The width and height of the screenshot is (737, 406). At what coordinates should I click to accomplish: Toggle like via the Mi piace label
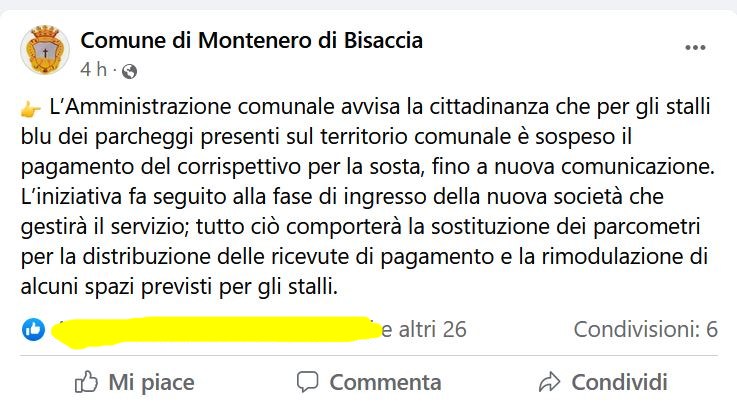point(151,382)
